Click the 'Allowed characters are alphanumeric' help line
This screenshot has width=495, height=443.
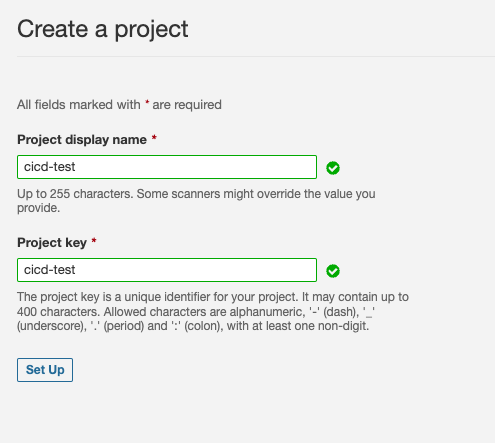(196, 312)
